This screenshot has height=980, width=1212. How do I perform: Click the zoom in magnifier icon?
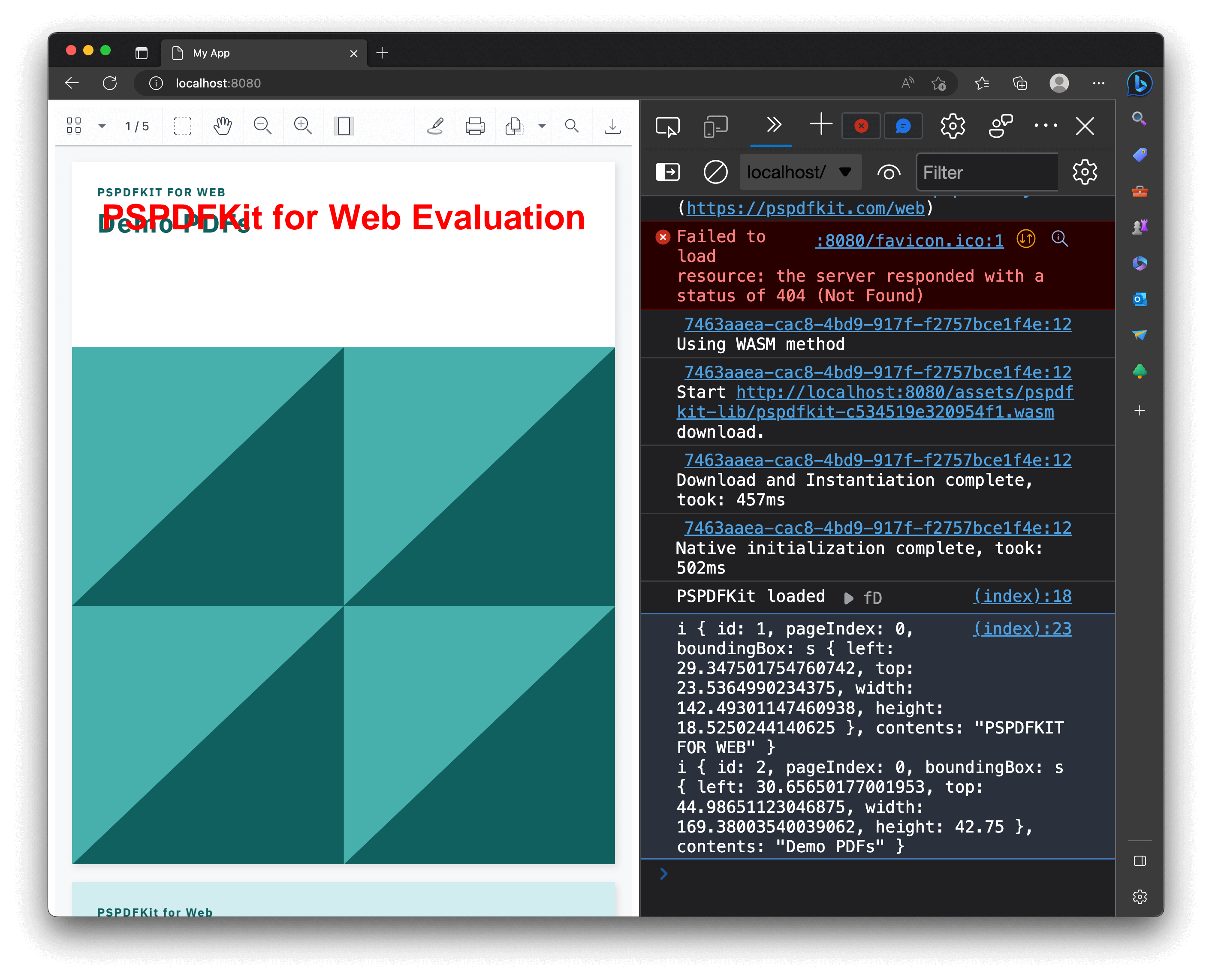click(x=303, y=125)
